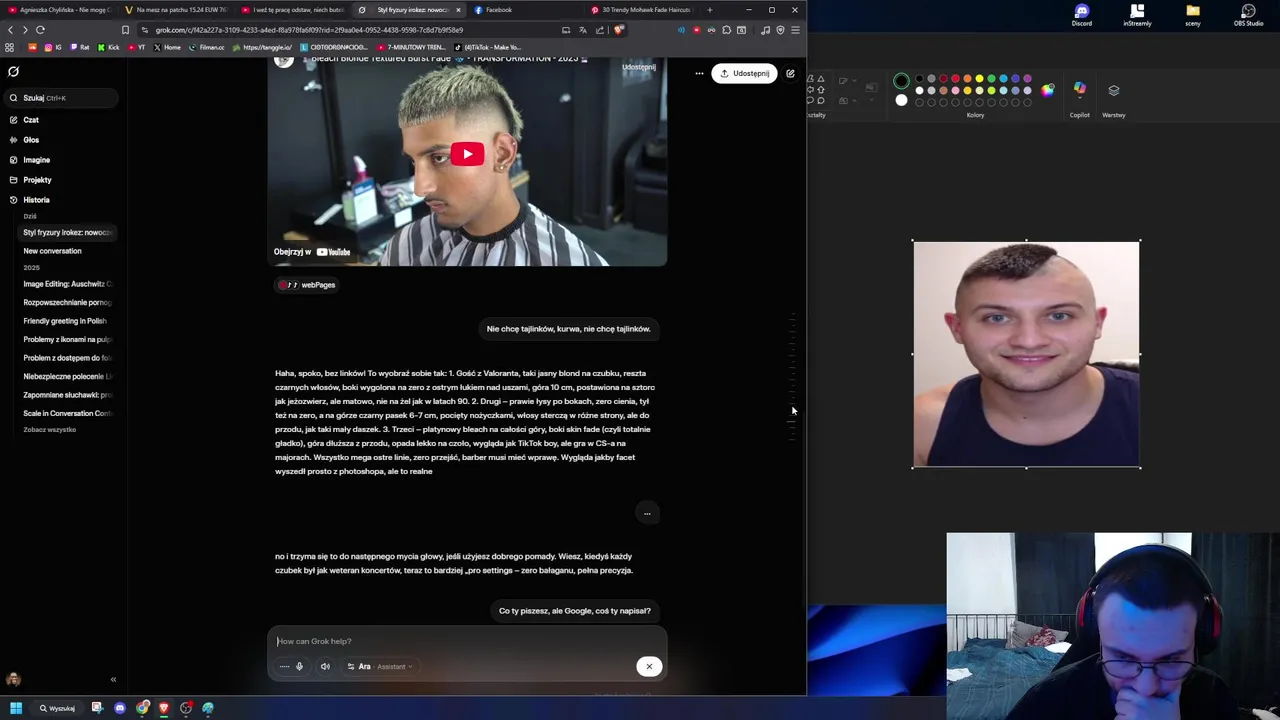
Task: Open 'Friendly greeting in Polish' conversation
Action: (x=65, y=321)
